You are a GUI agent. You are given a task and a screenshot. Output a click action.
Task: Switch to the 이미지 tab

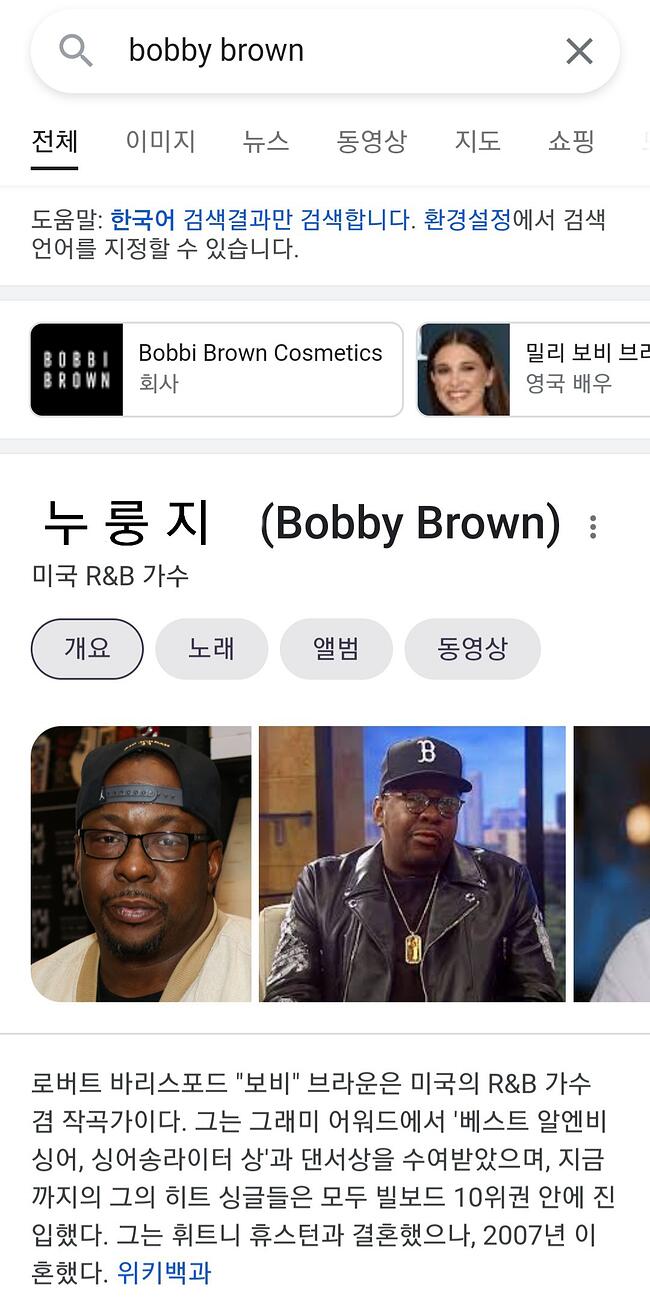161,141
